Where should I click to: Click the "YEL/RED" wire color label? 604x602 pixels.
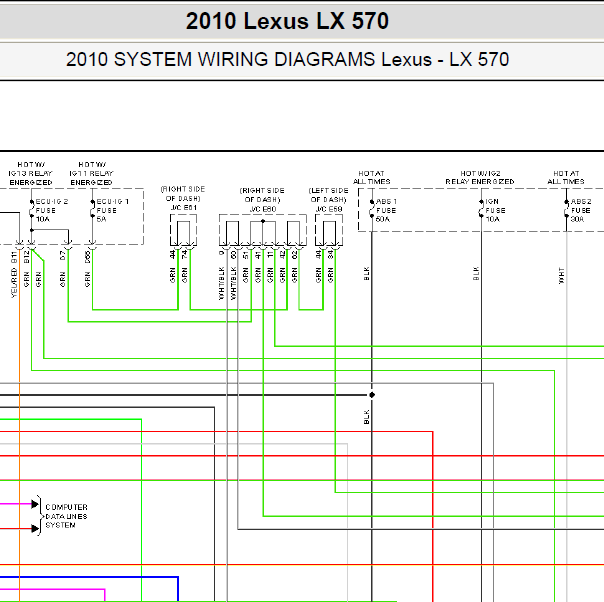pos(14,283)
